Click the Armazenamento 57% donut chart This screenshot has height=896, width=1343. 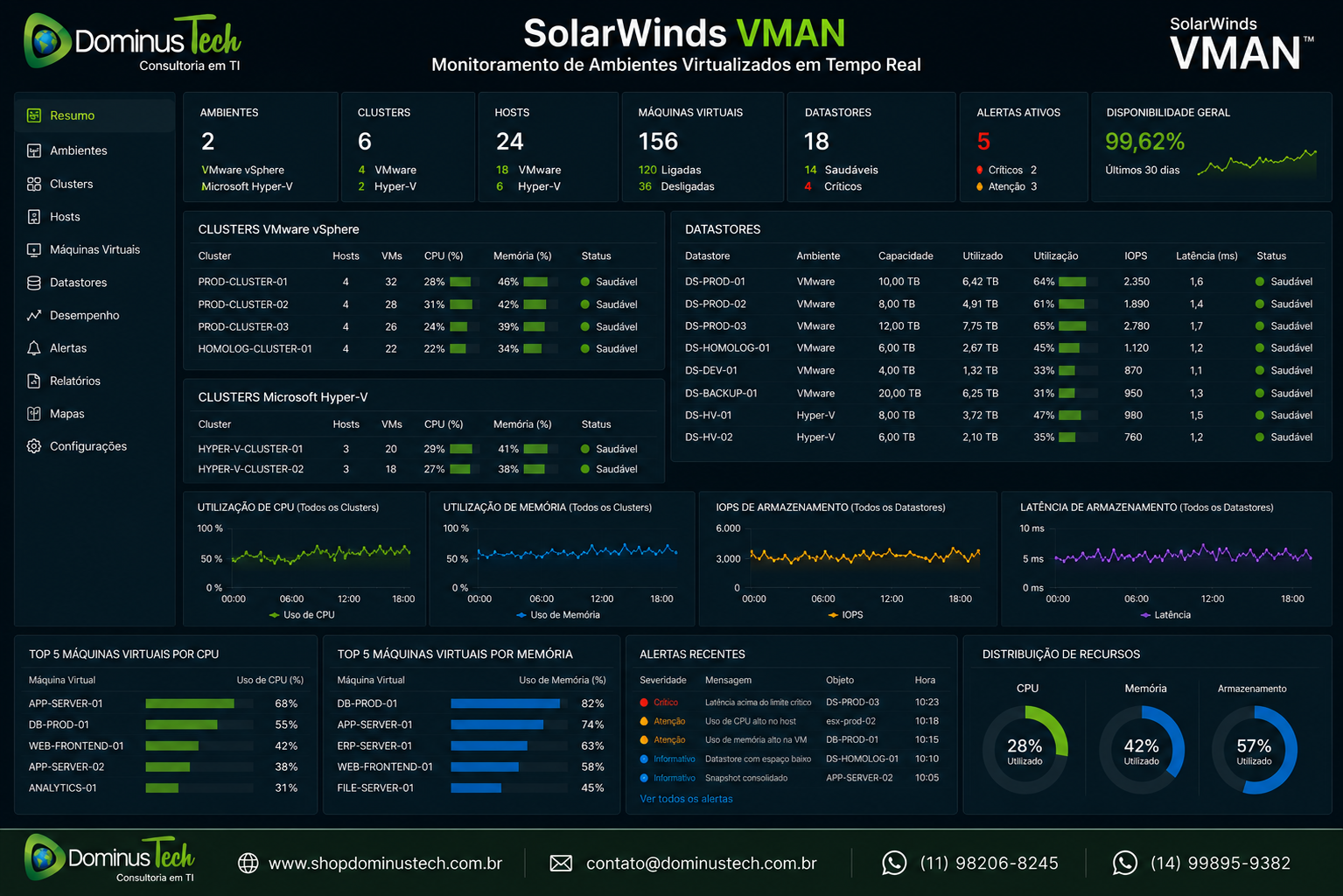(1254, 750)
